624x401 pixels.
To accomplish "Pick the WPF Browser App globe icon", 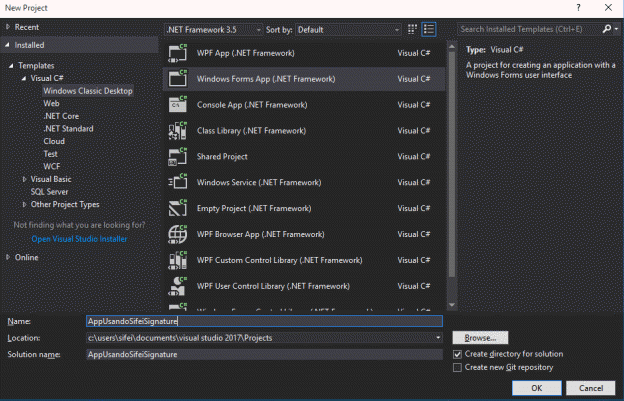I will click(x=177, y=234).
